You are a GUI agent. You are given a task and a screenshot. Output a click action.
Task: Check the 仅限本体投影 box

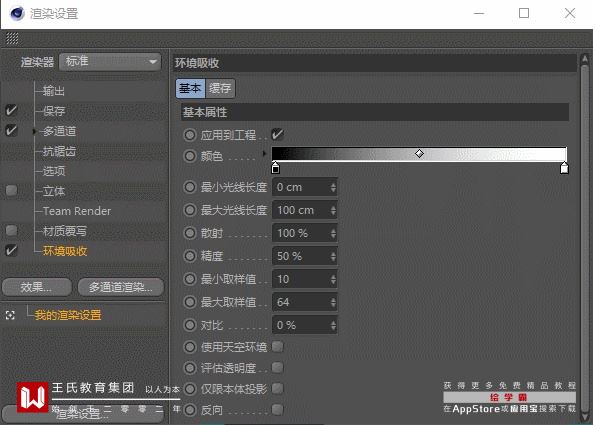(278, 388)
